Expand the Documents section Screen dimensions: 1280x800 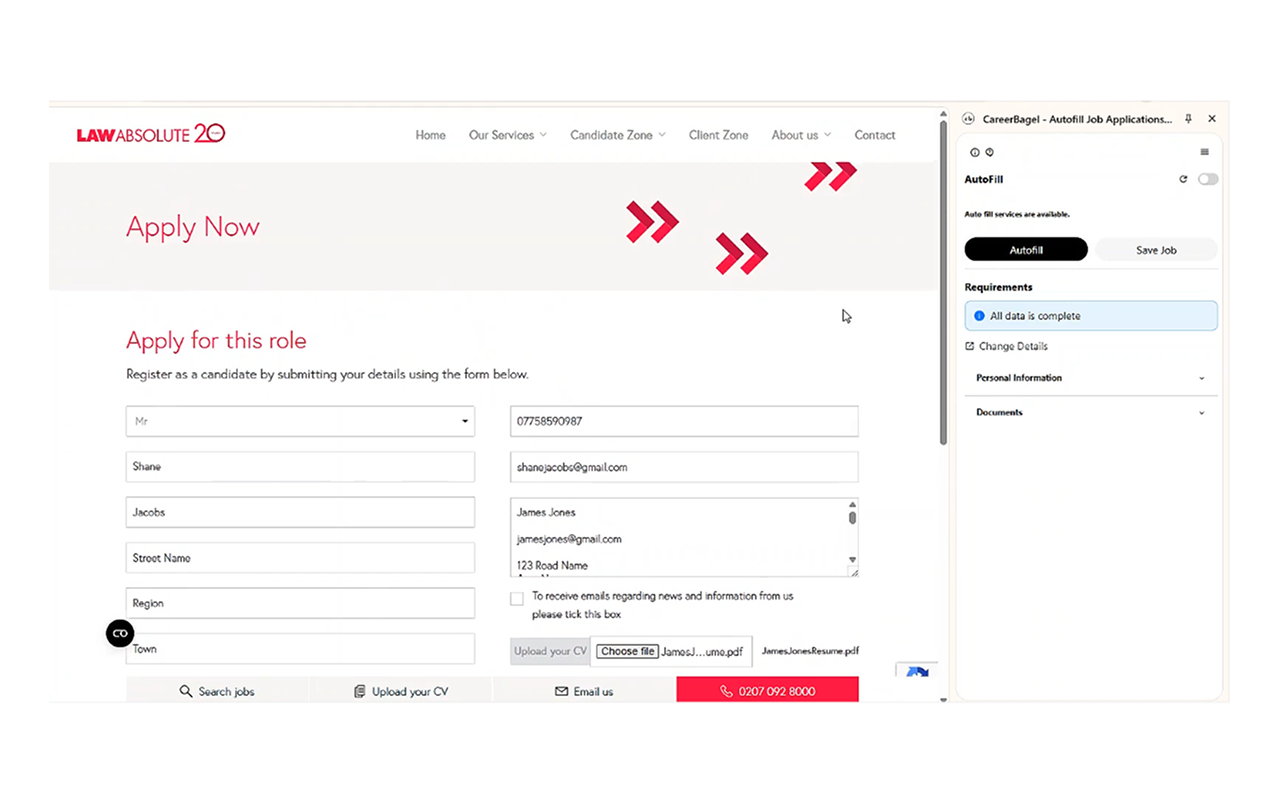coord(1091,412)
